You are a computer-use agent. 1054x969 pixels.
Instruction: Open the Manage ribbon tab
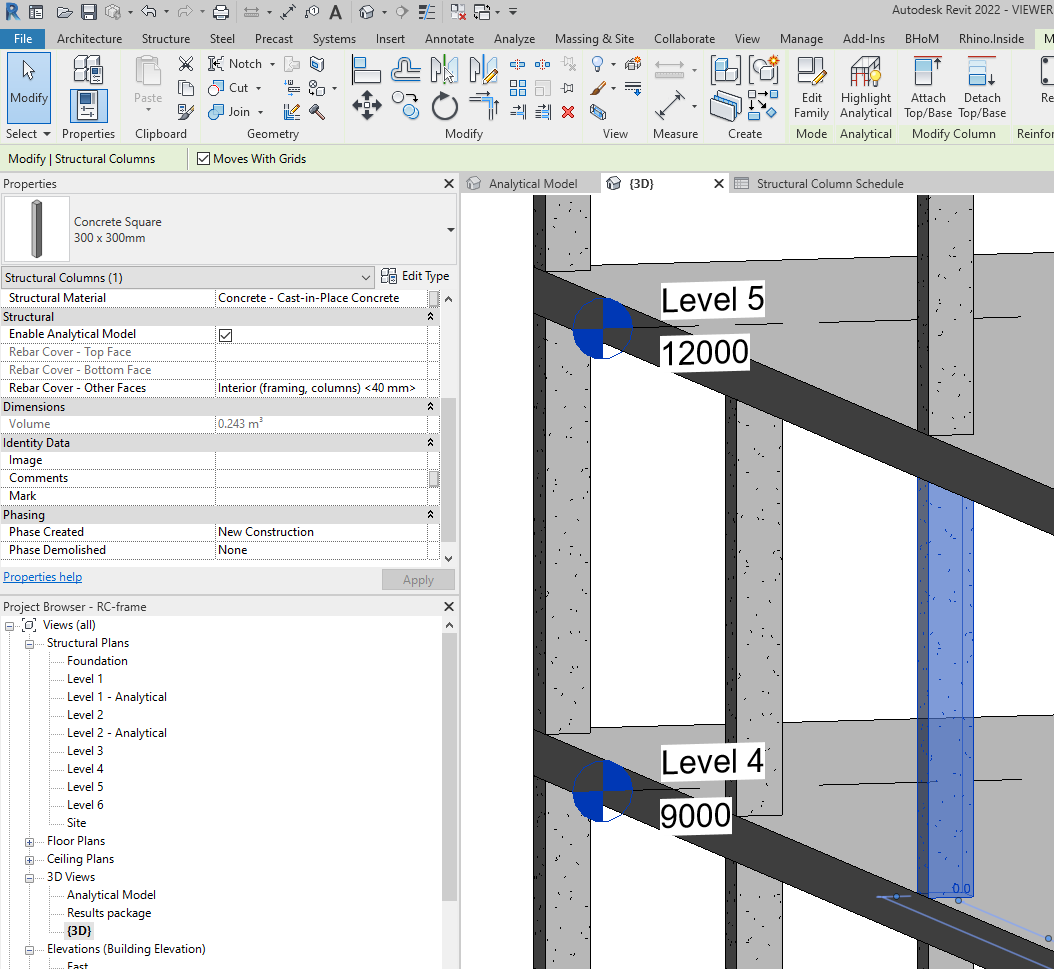(801, 38)
